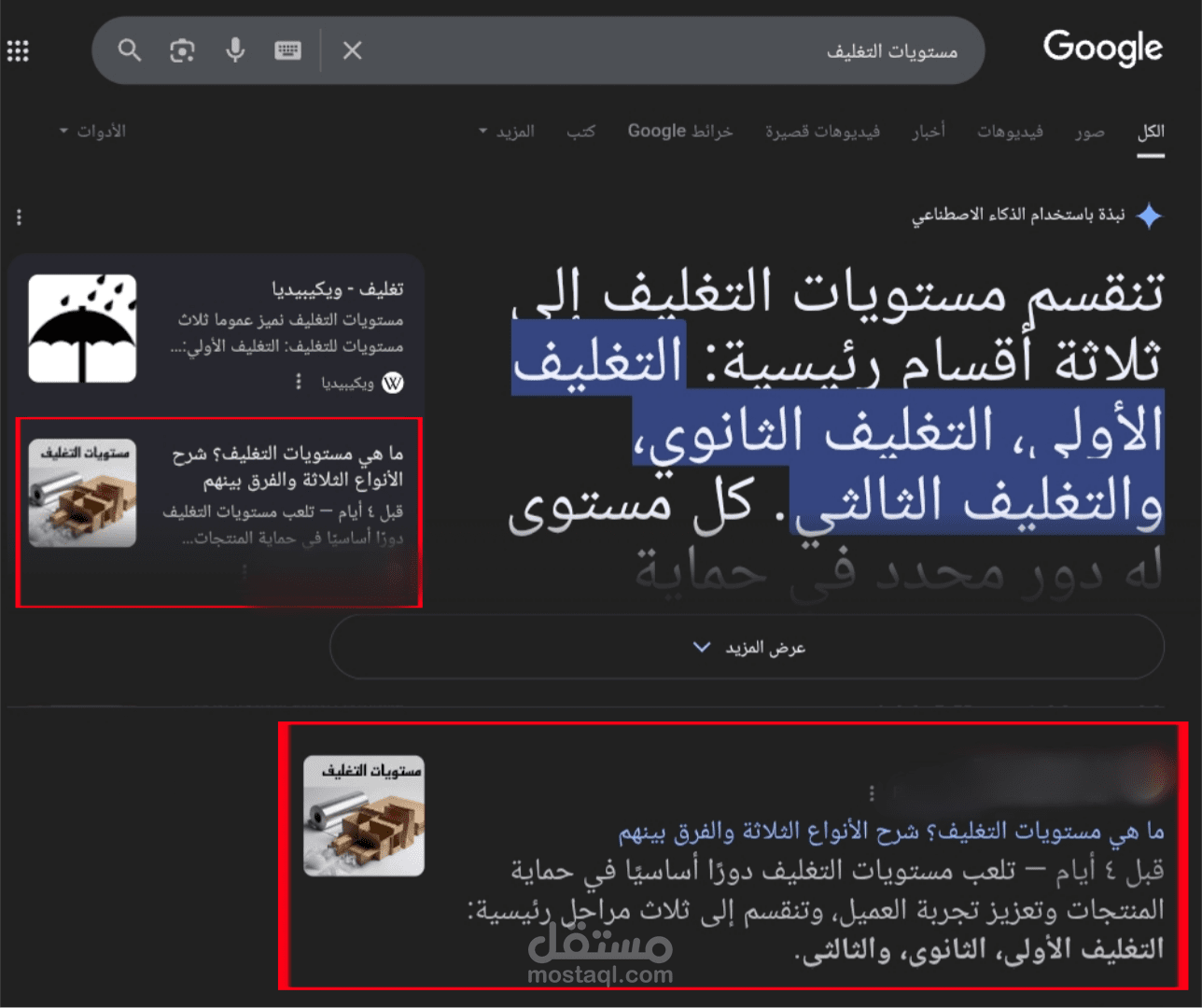
Task: Open AI overview three-dot options menu
Action: (19, 217)
